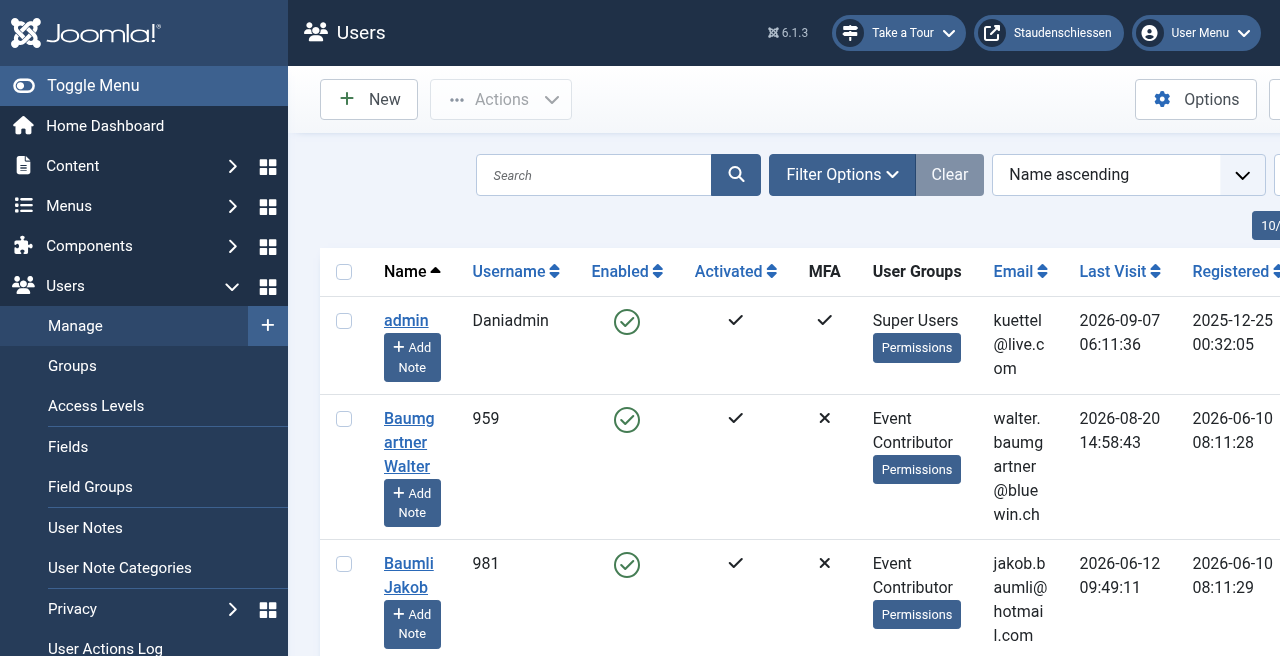
Task: Go to Access Levels in sidebar
Action: (x=96, y=406)
